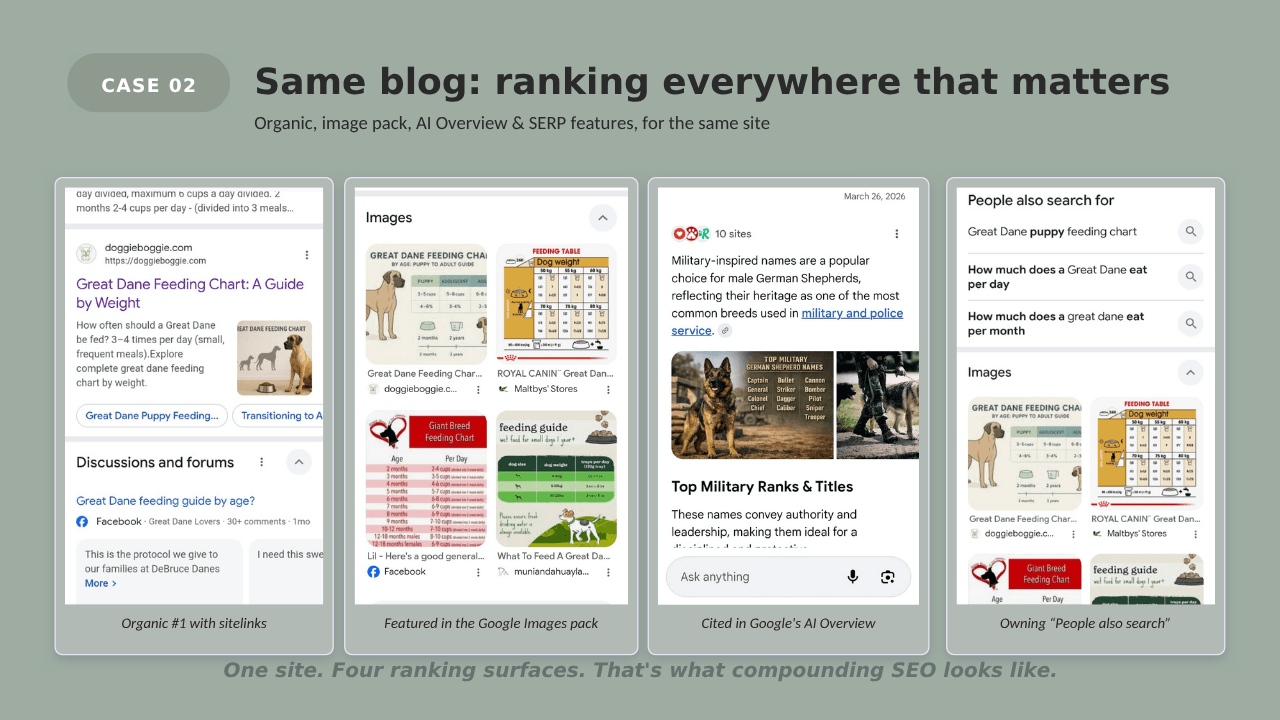Click the doggieboggie.com favicon in organic result
1280x720 pixels.
coord(86,254)
